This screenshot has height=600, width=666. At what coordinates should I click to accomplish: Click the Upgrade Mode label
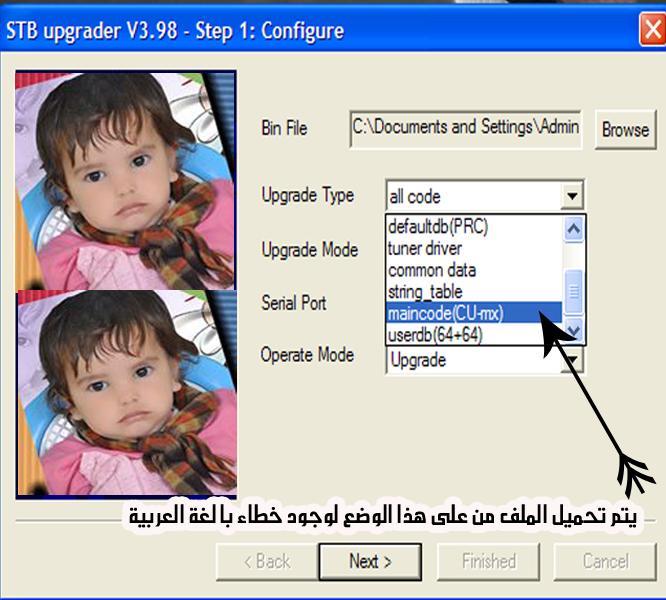point(310,250)
